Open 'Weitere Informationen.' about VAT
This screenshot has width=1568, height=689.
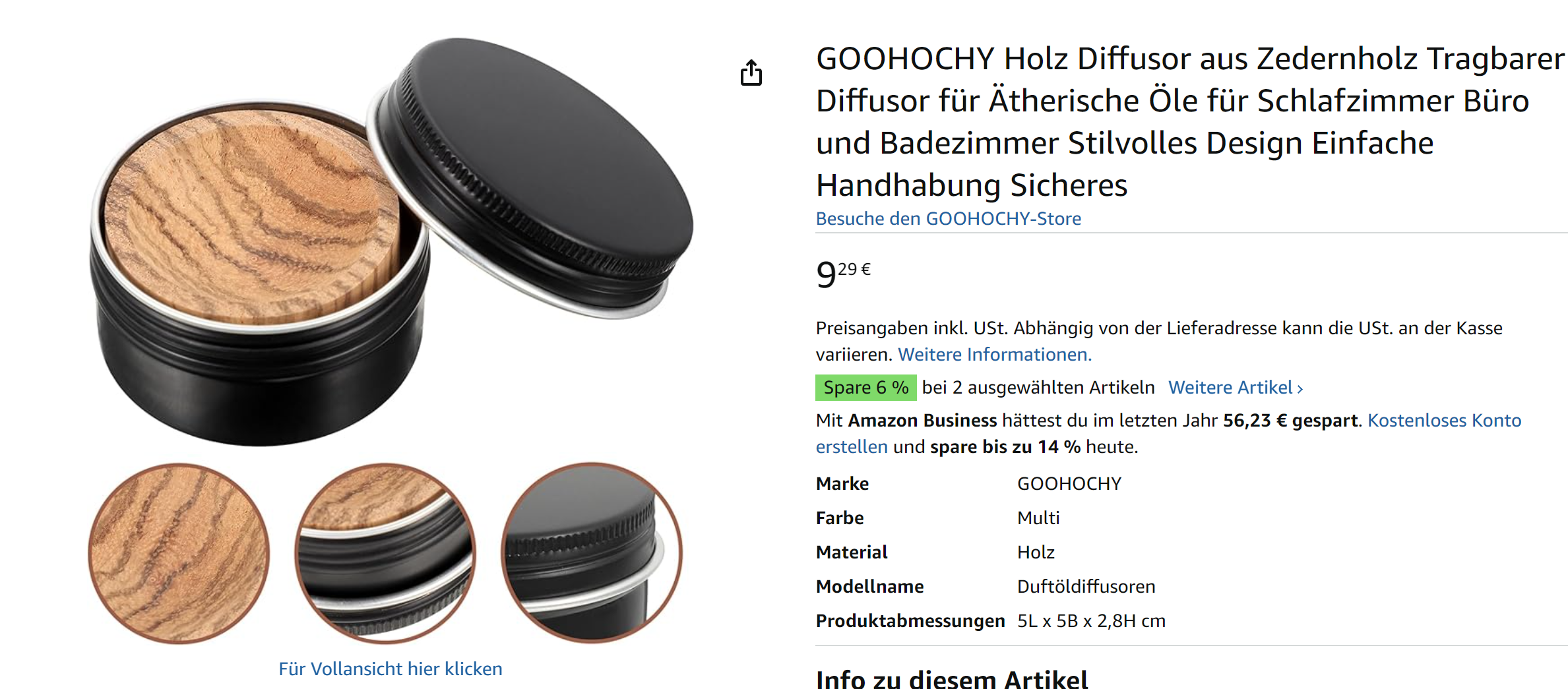click(995, 354)
